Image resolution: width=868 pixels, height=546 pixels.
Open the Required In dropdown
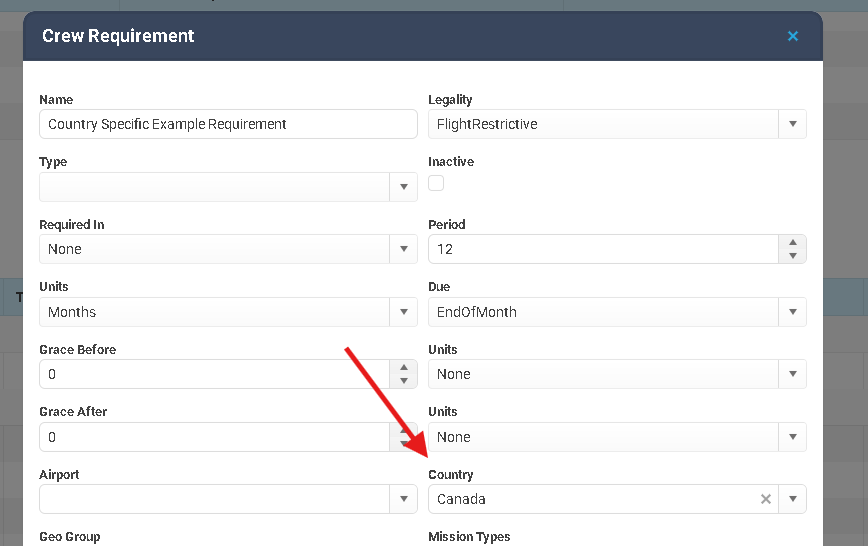pyautogui.click(x=403, y=249)
